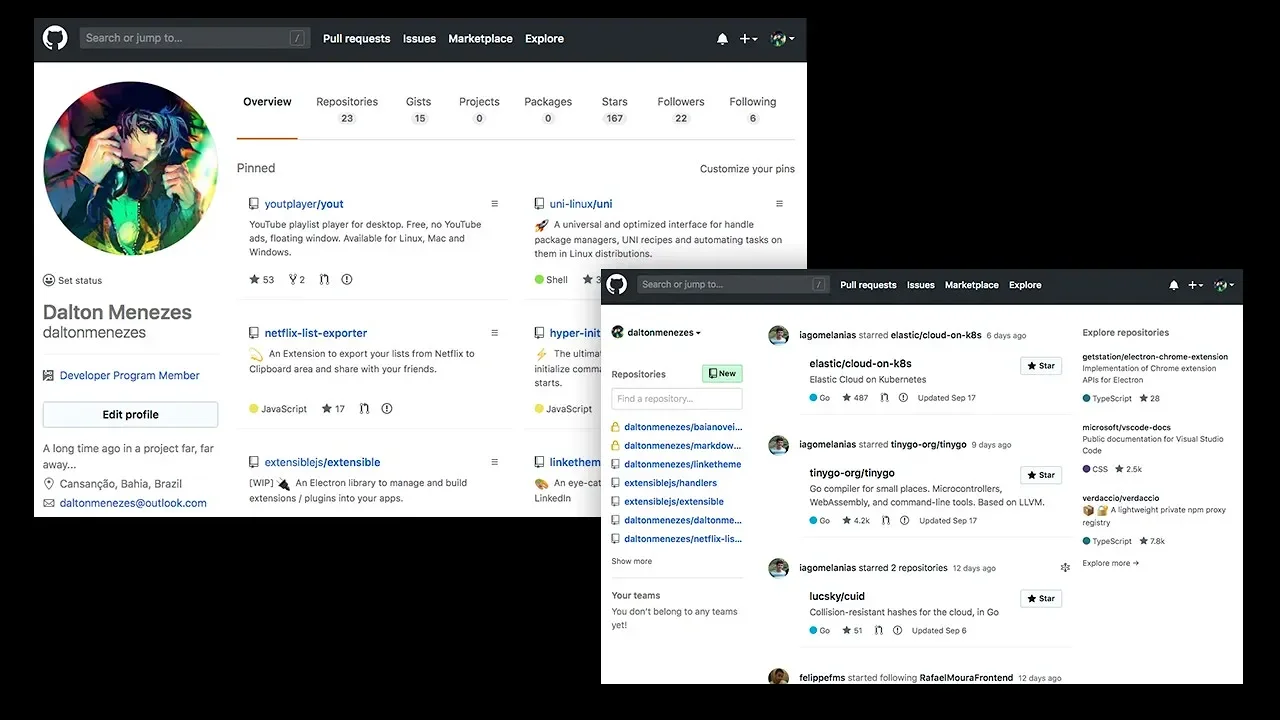Star the tinygo-org/tinygo repository
The image size is (1280, 720).
pyautogui.click(x=1041, y=475)
